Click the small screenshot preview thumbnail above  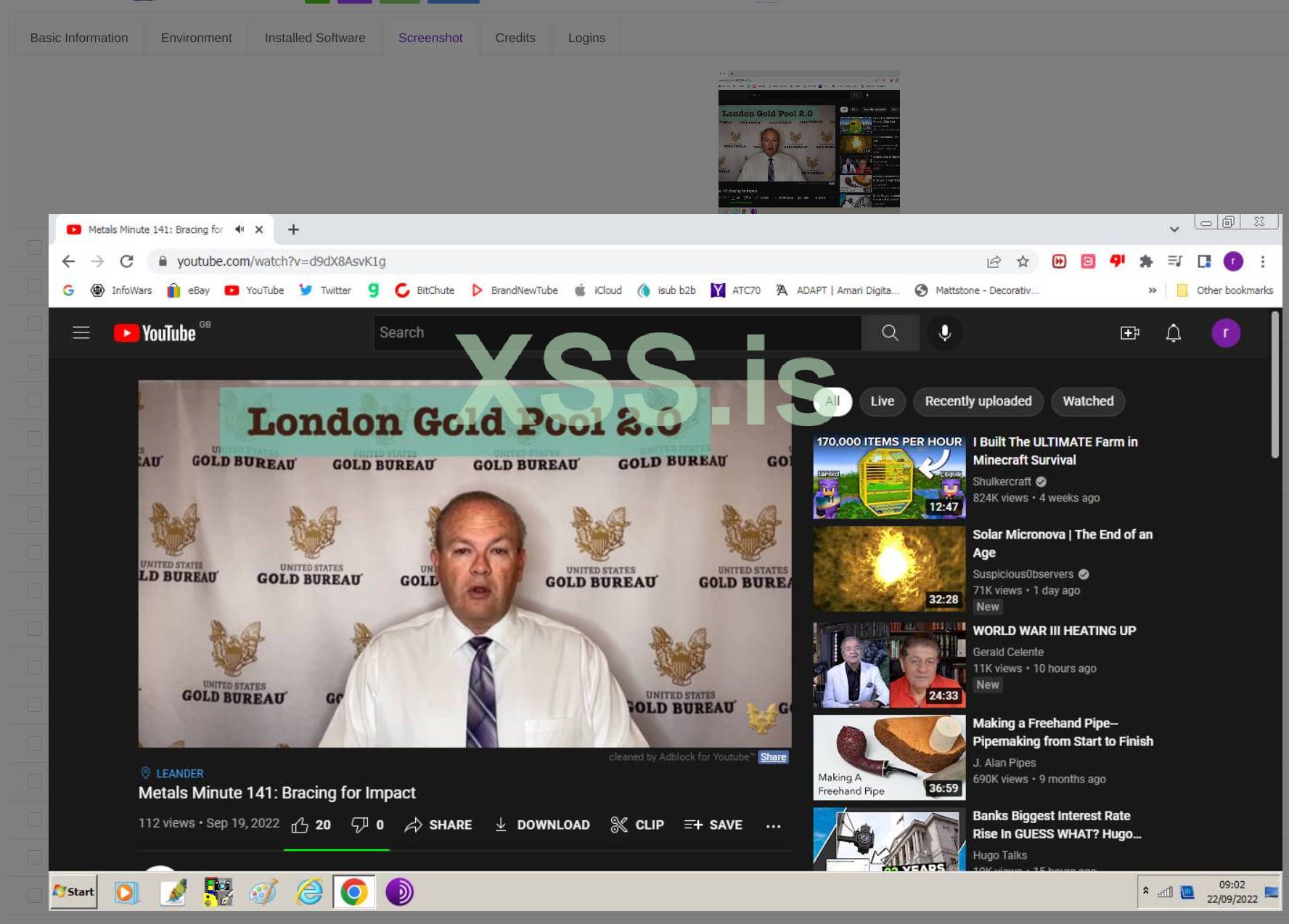pyautogui.click(x=809, y=142)
